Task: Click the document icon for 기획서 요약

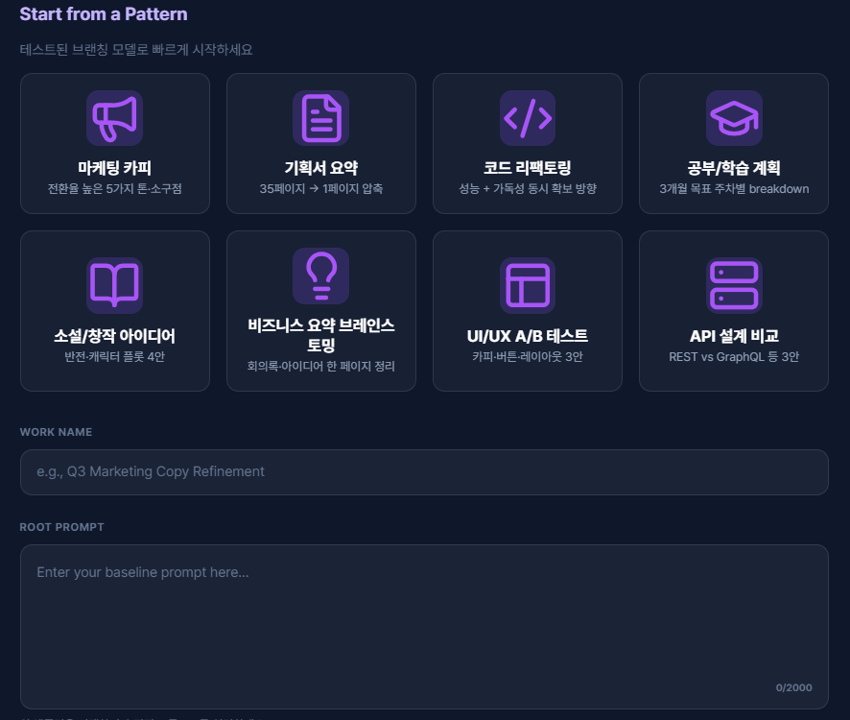Action: click(321, 118)
